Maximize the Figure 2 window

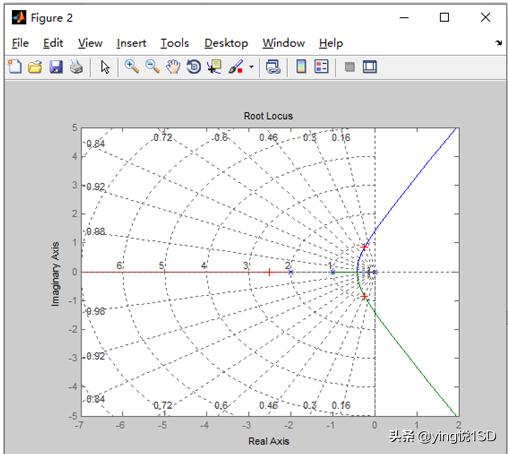pyautogui.click(x=444, y=17)
